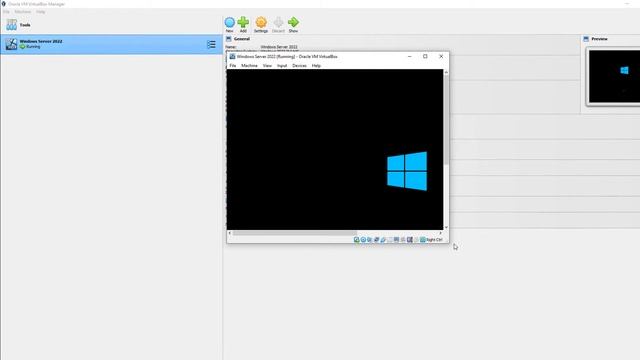Screen dimensions: 640x360
Task: Click the green Show arrow icon
Action: click(293, 22)
